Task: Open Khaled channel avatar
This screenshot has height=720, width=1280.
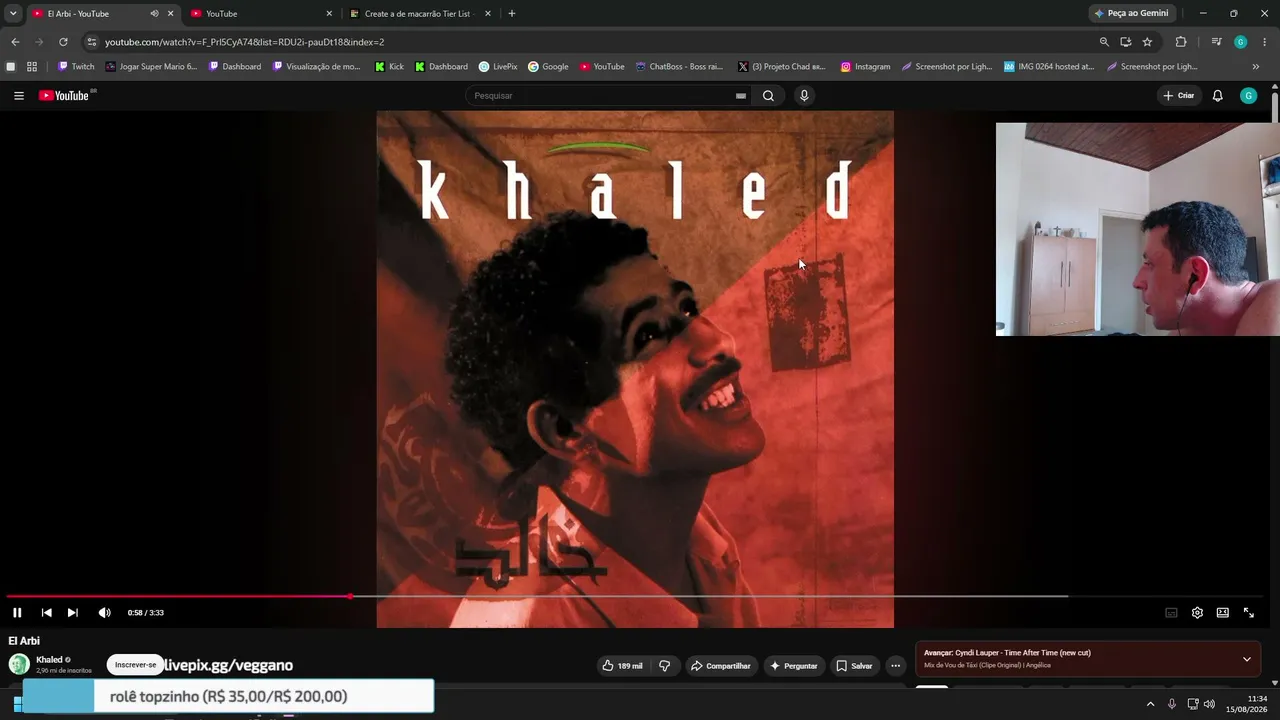Action: (19, 664)
